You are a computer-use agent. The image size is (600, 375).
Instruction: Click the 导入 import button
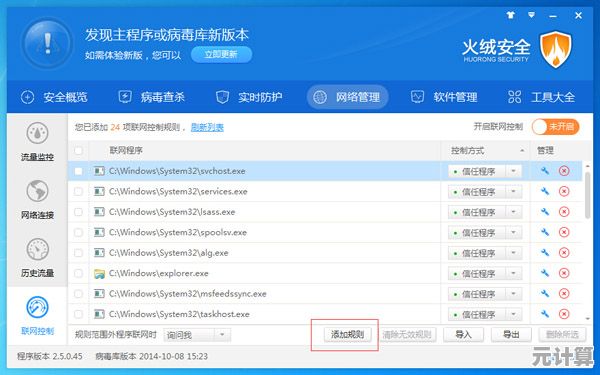[x=463, y=335]
